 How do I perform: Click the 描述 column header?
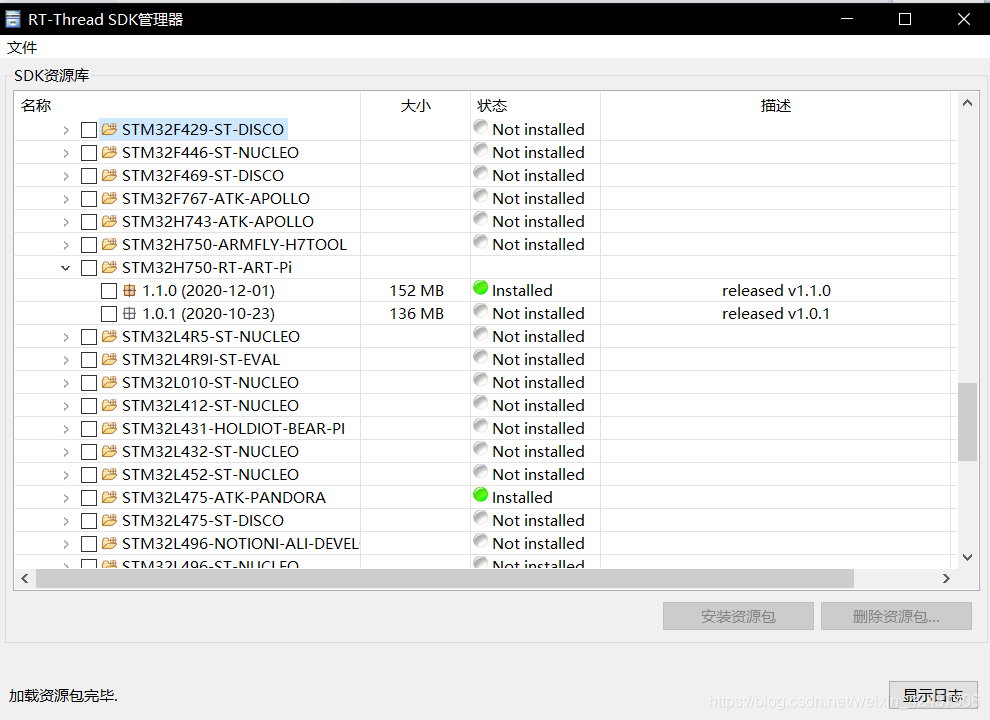pyautogui.click(x=775, y=105)
